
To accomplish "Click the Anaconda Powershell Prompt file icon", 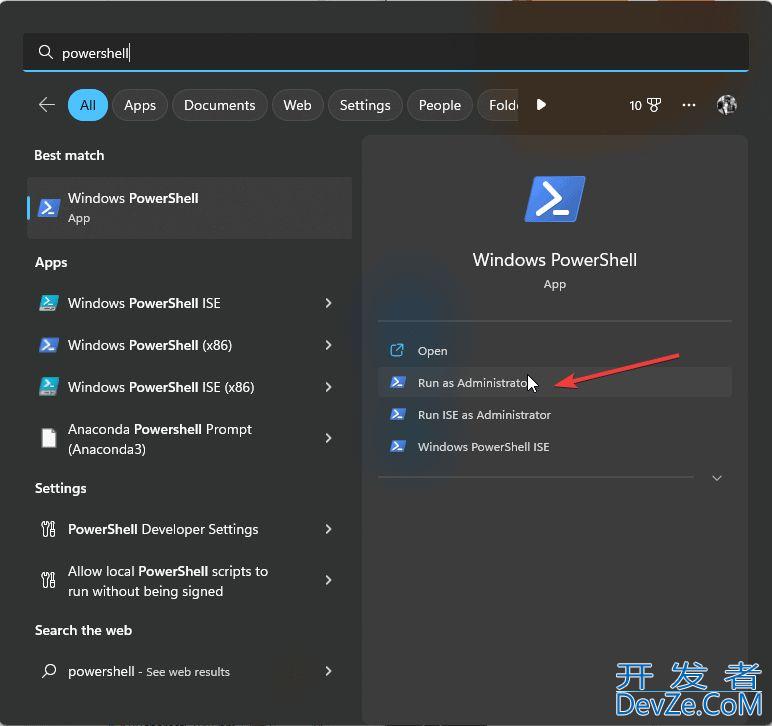I will [x=48, y=438].
